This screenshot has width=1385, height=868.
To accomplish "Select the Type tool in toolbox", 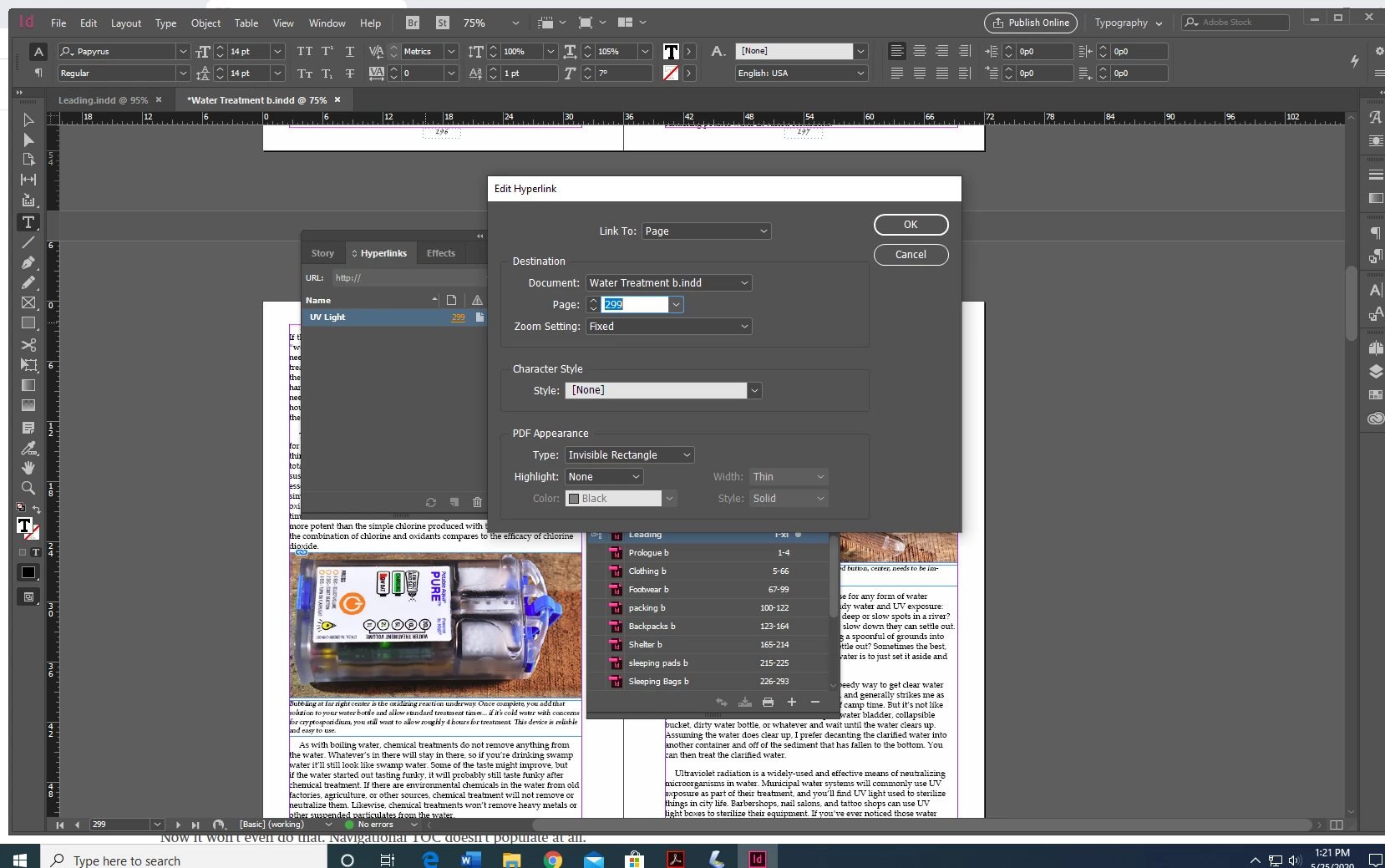I will point(28,222).
